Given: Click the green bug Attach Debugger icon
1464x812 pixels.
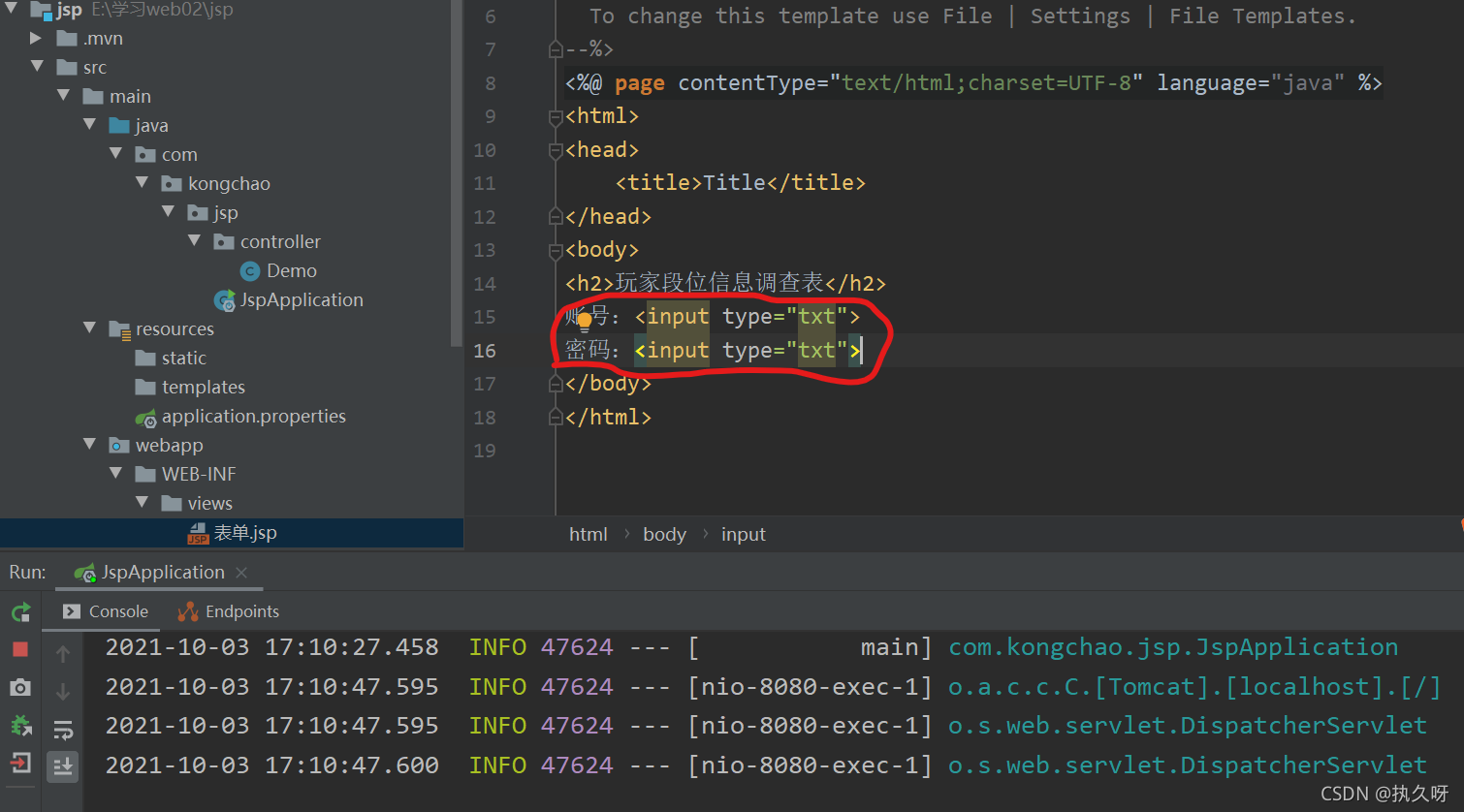Looking at the screenshot, I should click(x=20, y=725).
